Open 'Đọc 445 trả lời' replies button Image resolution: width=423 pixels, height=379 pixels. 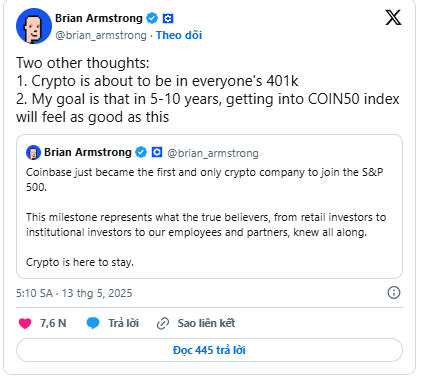coord(209,350)
